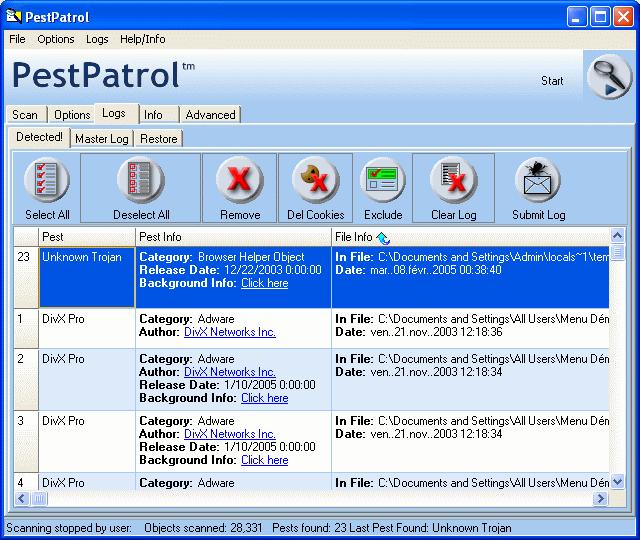Switch to the Scan tab

(25, 115)
